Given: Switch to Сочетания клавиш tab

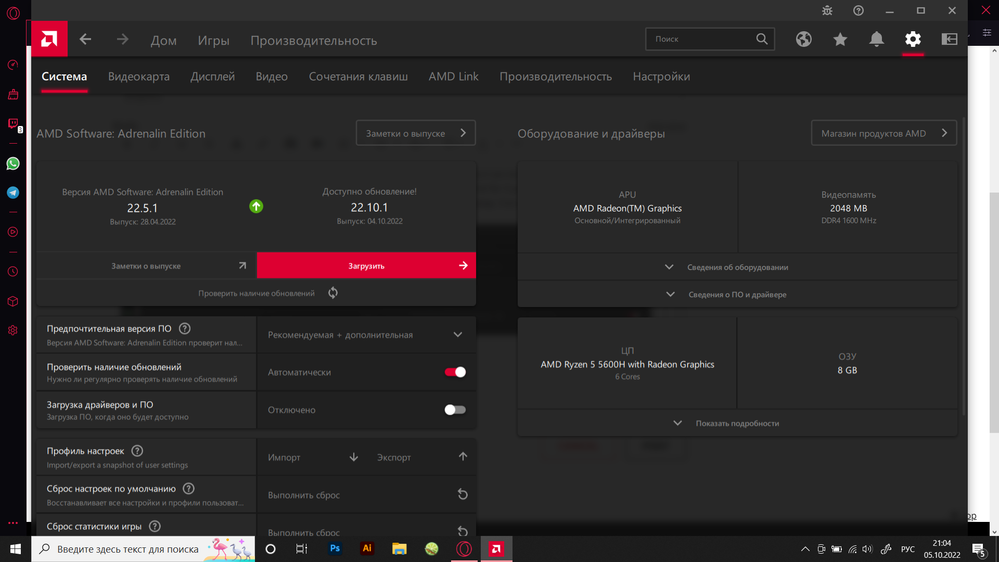Looking at the screenshot, I should pyautogui.click(x=358, y=76).
